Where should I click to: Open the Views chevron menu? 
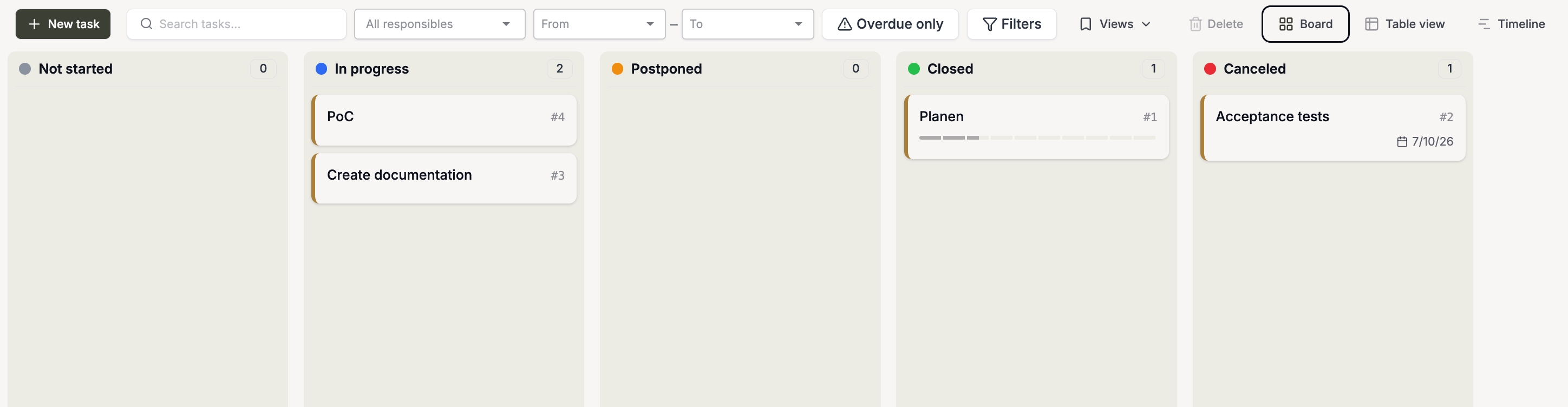click(x=1146, y=24)
